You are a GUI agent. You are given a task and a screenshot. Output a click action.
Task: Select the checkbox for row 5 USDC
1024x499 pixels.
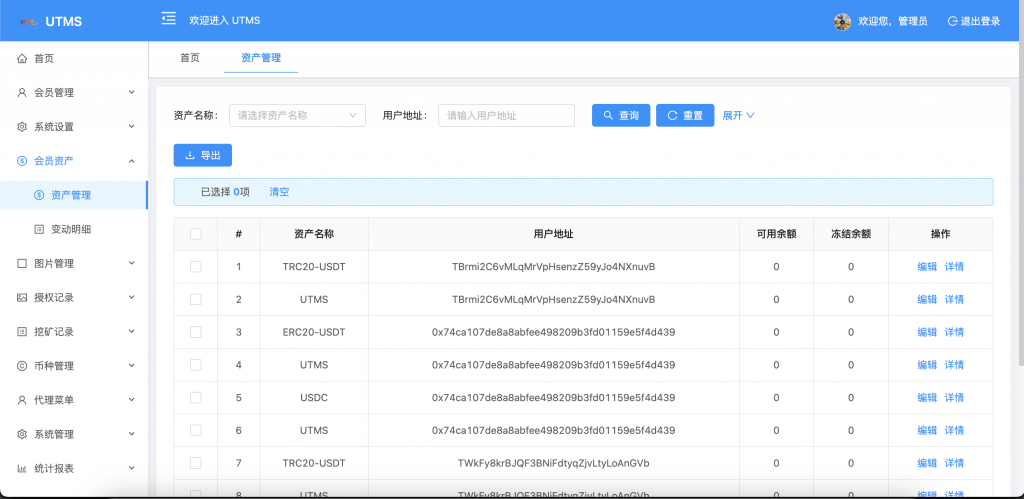[196, 398]
